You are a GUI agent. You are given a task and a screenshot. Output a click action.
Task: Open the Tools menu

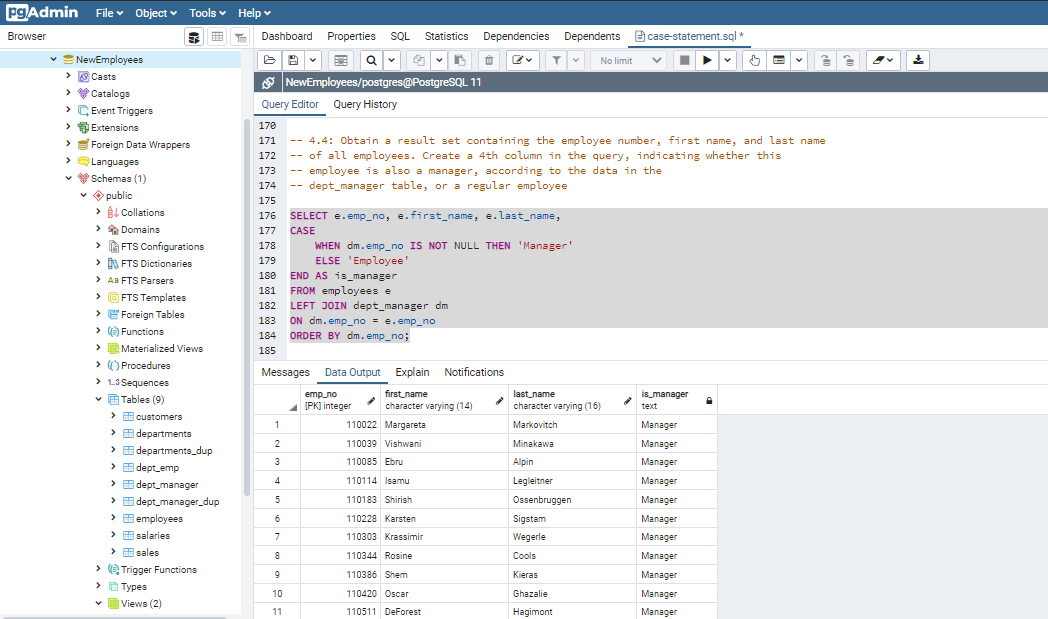coord(207,13)
